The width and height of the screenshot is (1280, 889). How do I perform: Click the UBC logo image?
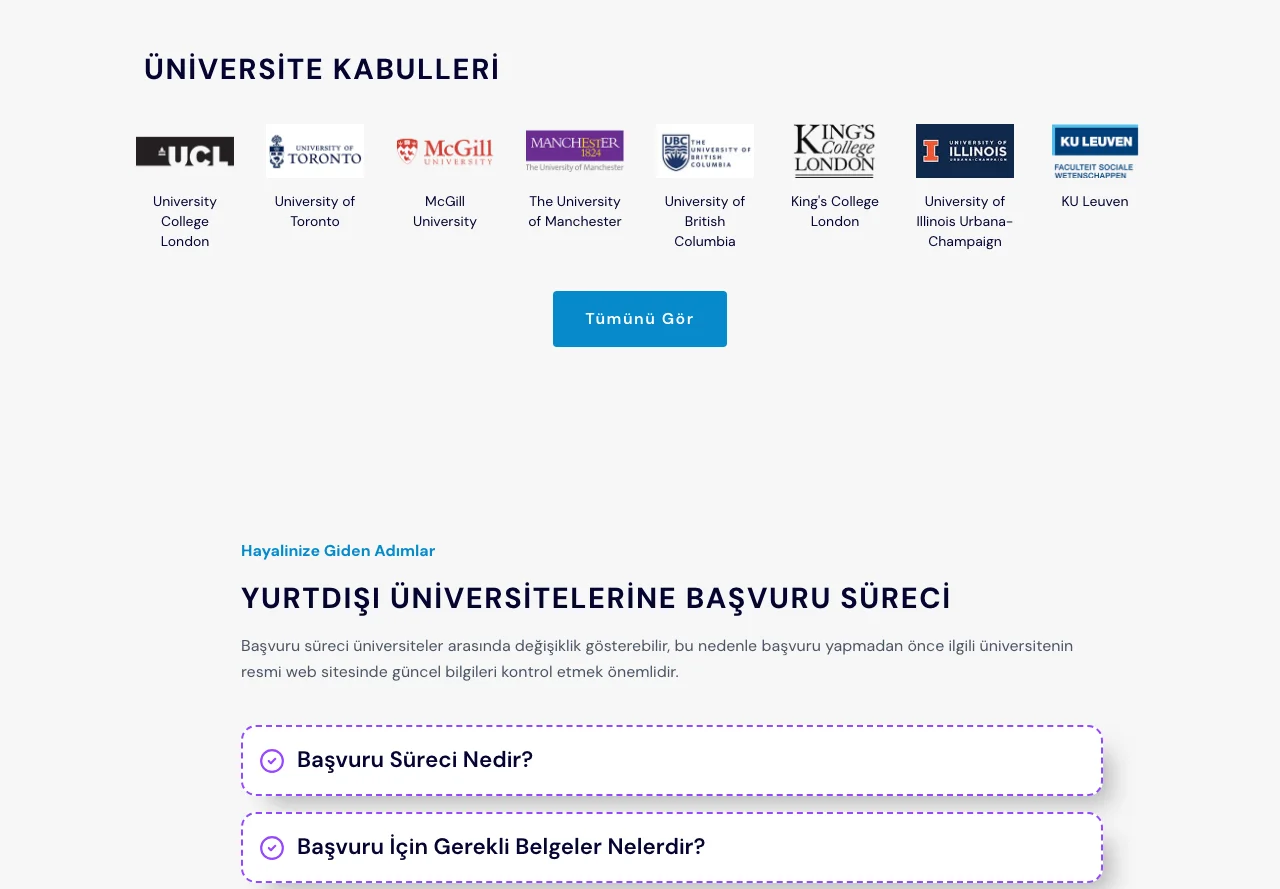(705, 151)
